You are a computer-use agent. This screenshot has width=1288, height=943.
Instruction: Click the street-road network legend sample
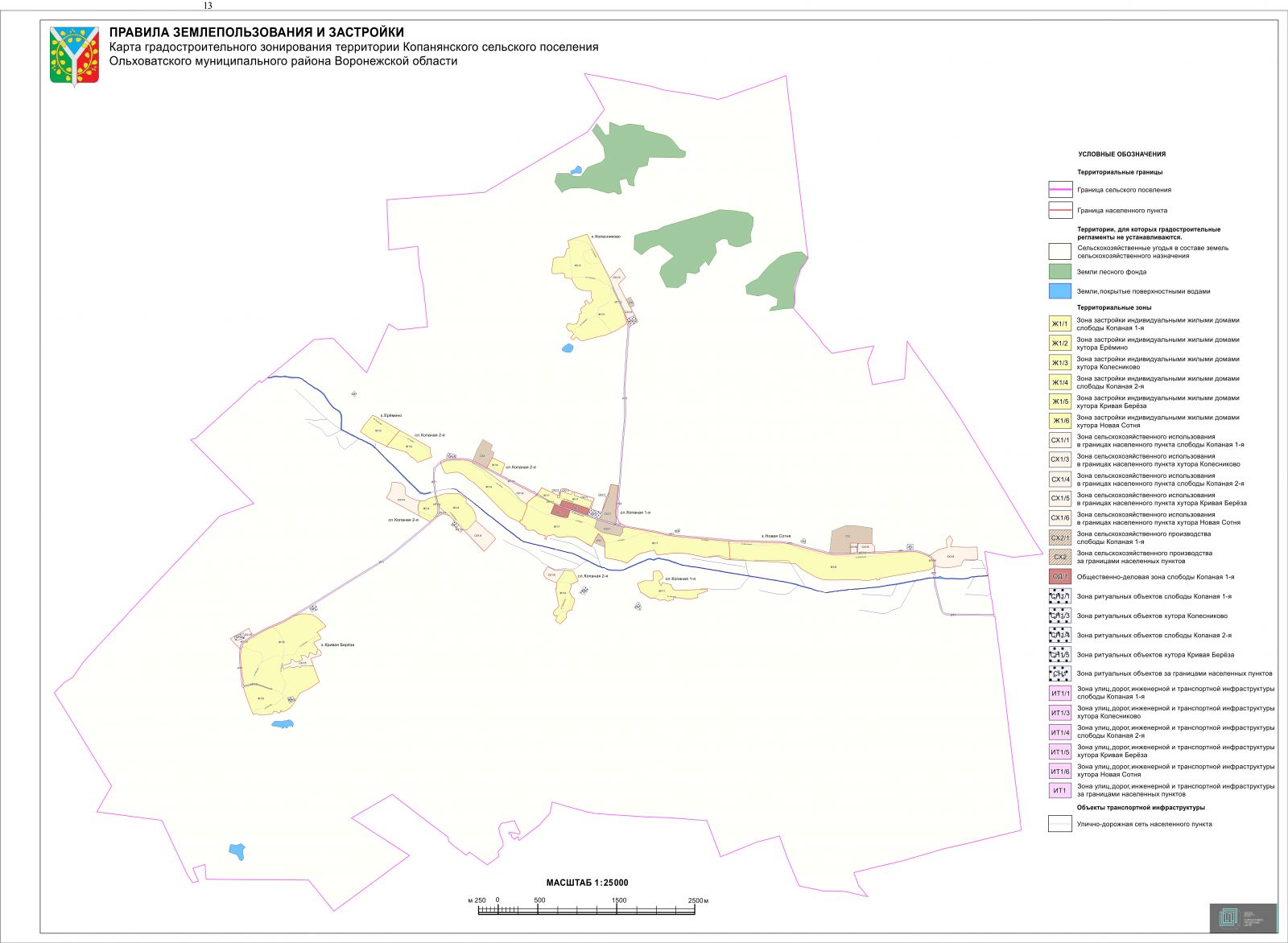click(x=1060, y=824)
